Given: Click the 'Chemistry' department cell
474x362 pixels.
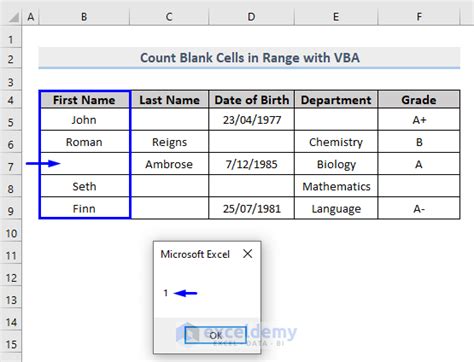Looking at the screenshot, I should [x=336, y=142].
